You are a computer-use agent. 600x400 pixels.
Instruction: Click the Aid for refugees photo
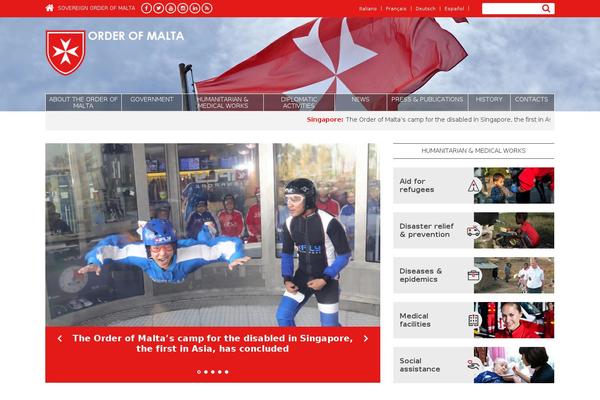pos(514,186)
